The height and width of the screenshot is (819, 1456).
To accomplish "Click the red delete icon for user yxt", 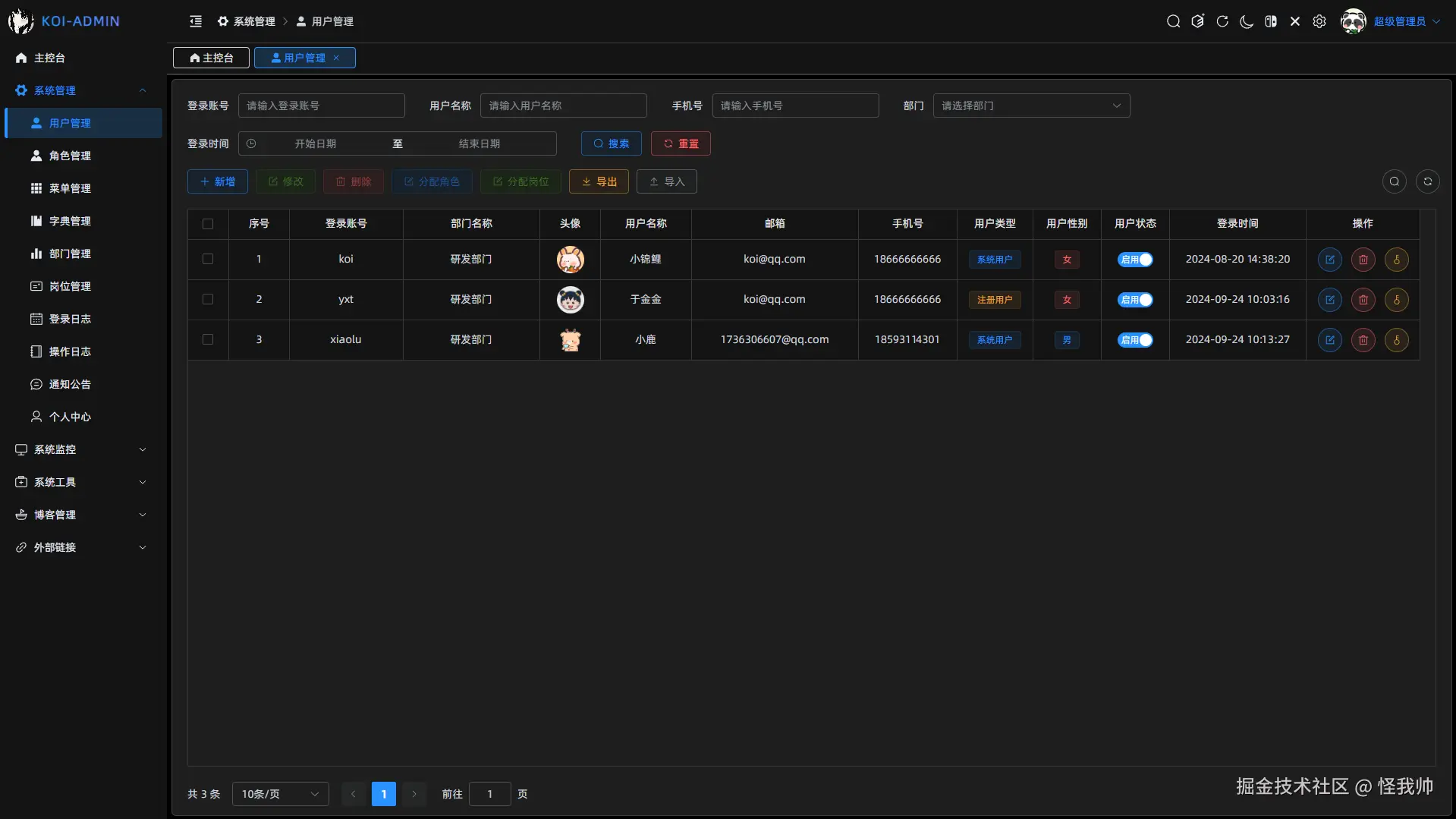I will click(1363, 300).
